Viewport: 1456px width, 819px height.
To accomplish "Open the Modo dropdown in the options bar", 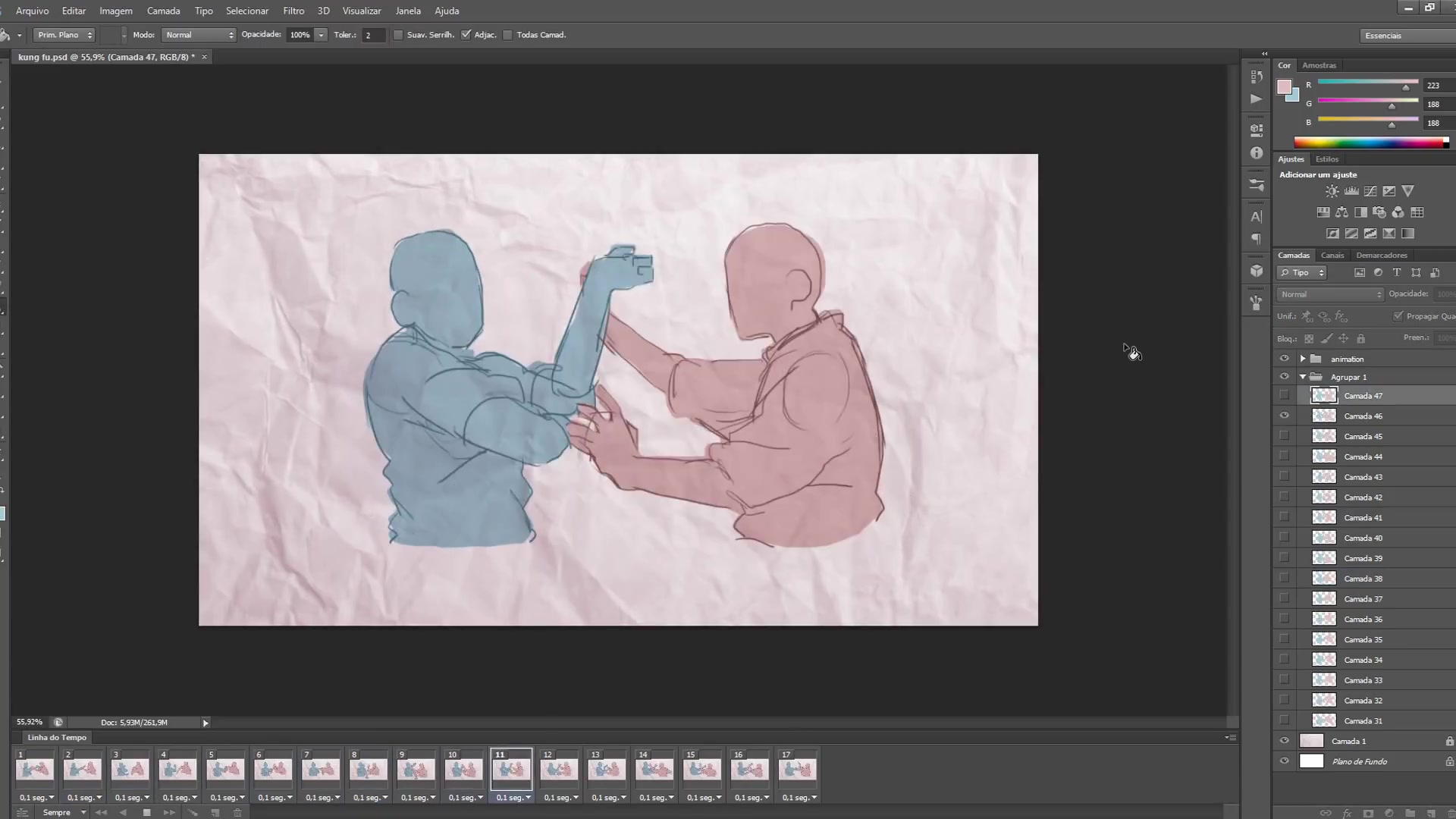I will [x=199, y=34].
